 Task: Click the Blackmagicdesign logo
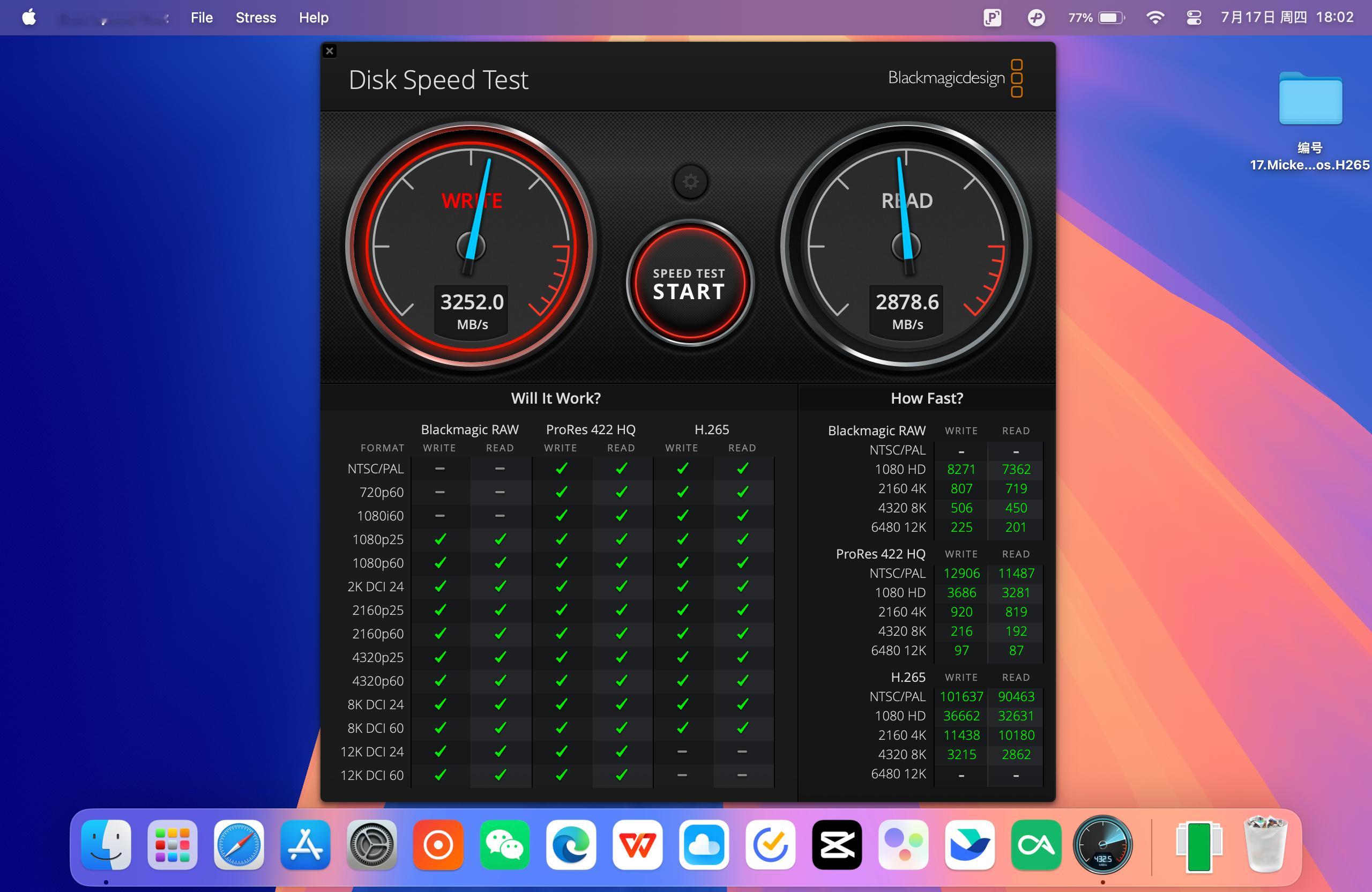[x=956, y=78]
